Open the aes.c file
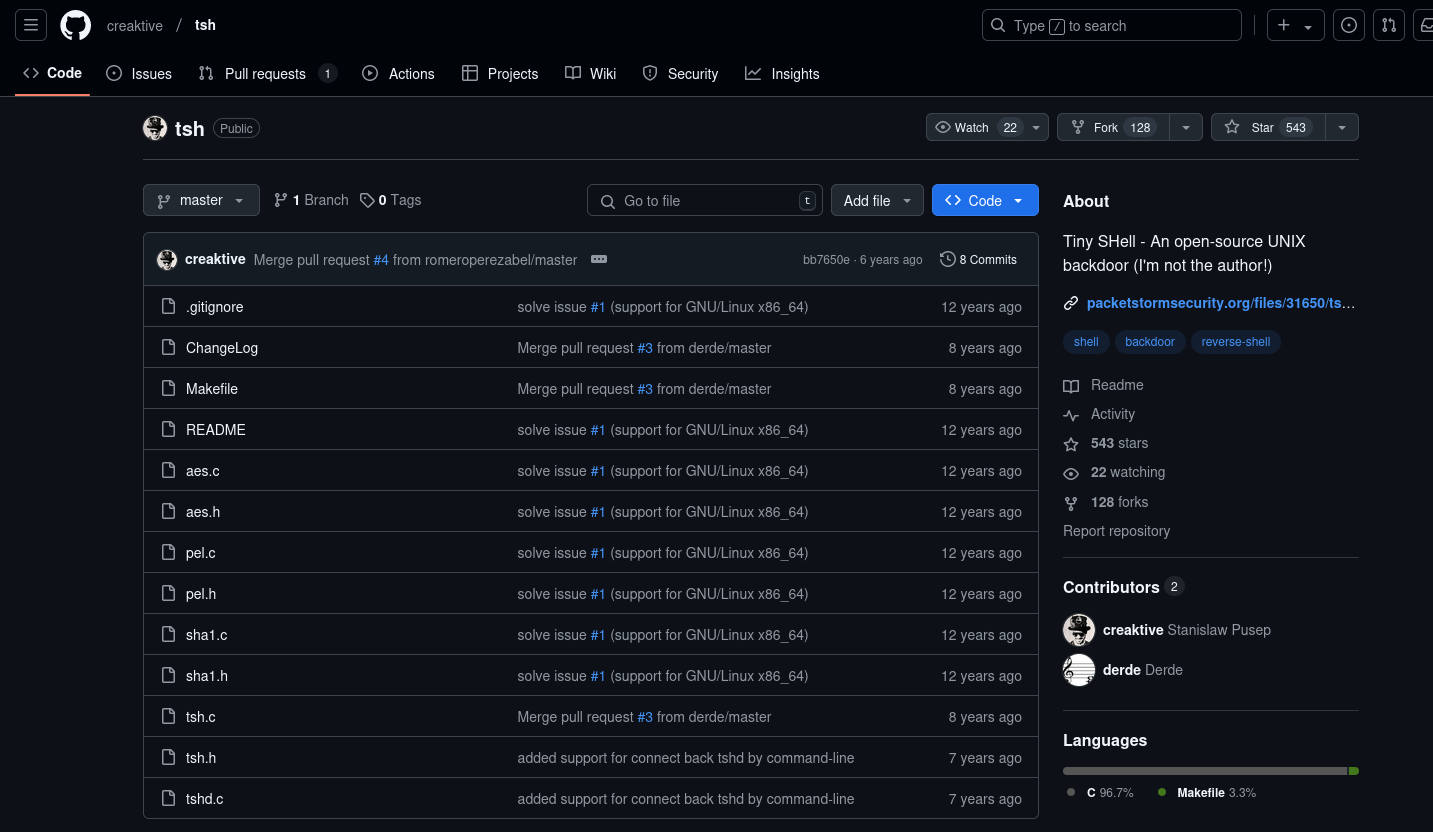 pos(203,471)
